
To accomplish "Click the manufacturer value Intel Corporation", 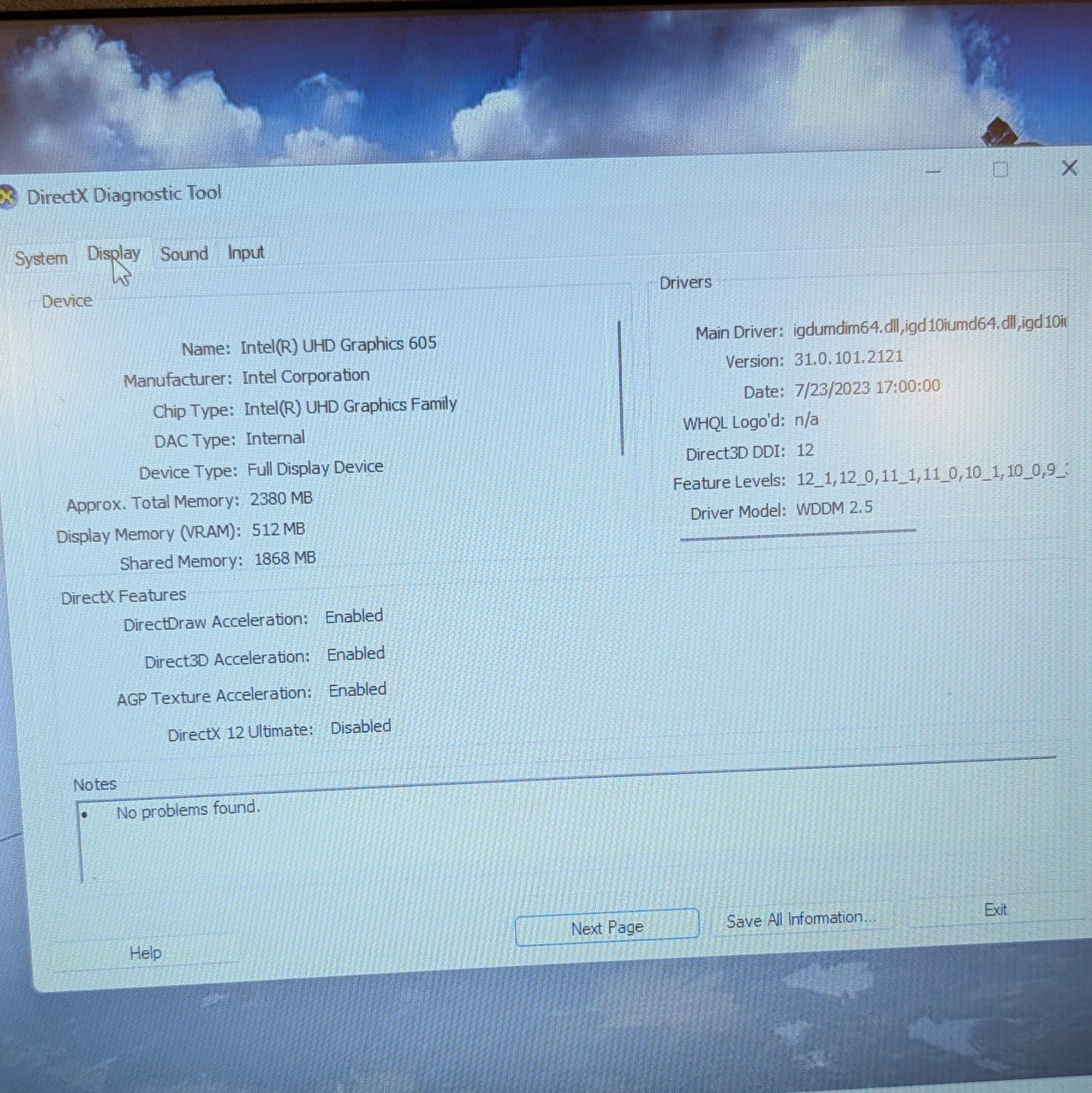I will (x=305, y=376).
